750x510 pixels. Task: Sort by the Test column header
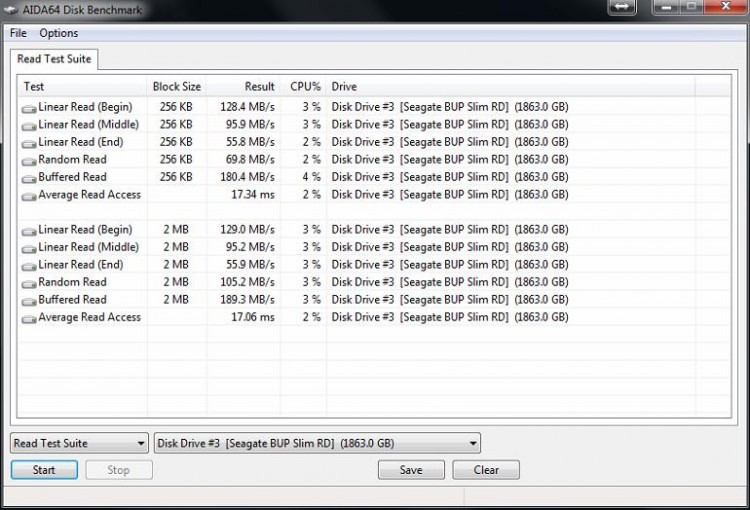[x=82, y=87]
